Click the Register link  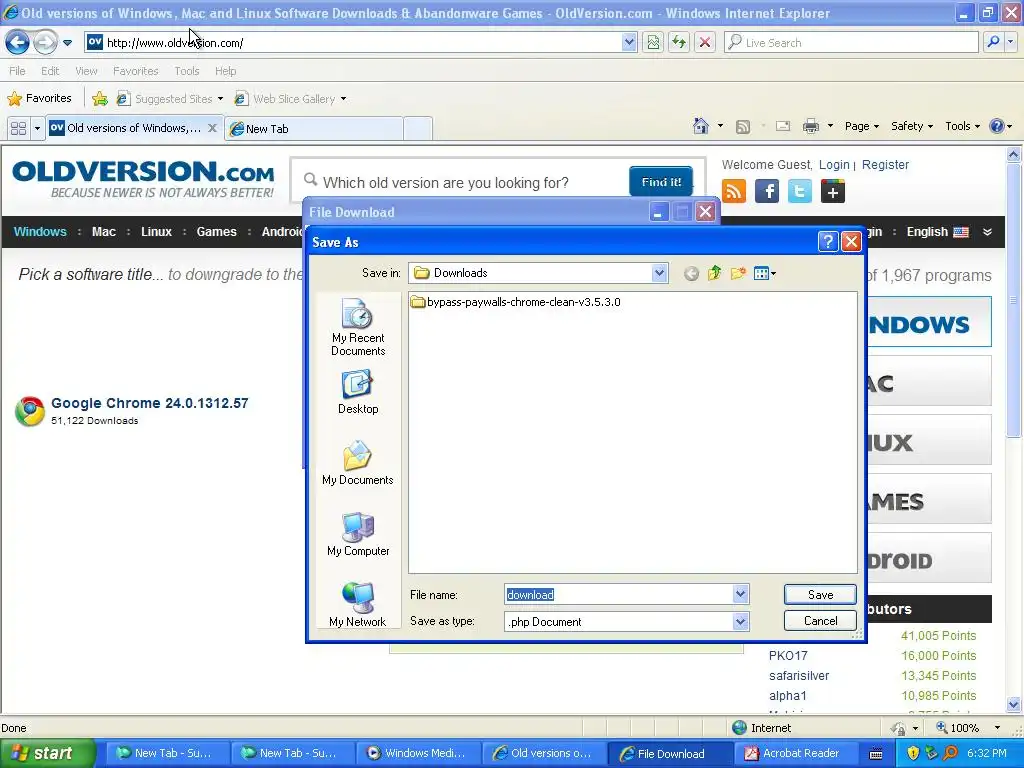pyautogui.click(x=885, y=165)
